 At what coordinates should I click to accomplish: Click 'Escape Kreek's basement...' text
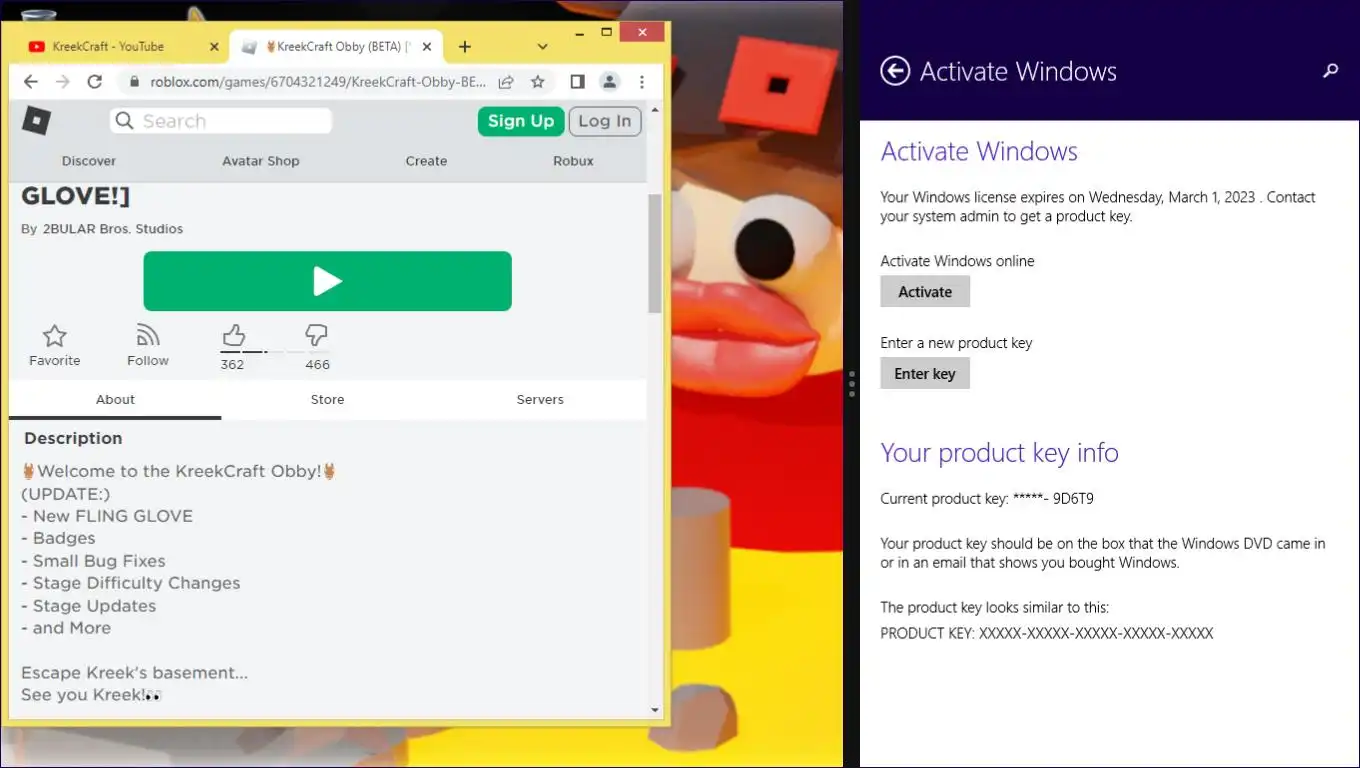coord(135,673)
